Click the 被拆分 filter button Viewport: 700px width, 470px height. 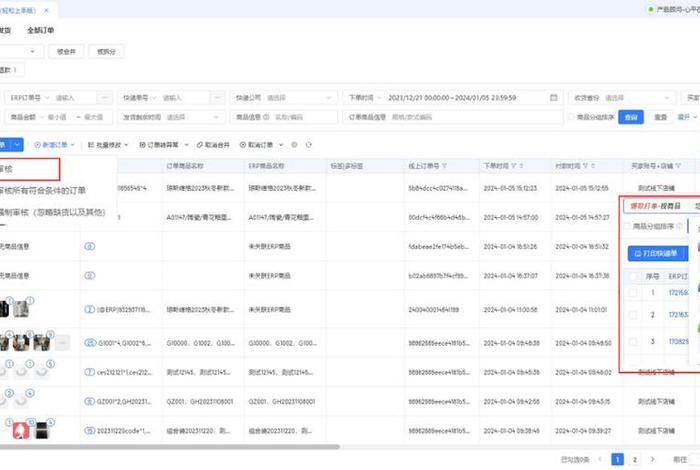click(106, 51)
